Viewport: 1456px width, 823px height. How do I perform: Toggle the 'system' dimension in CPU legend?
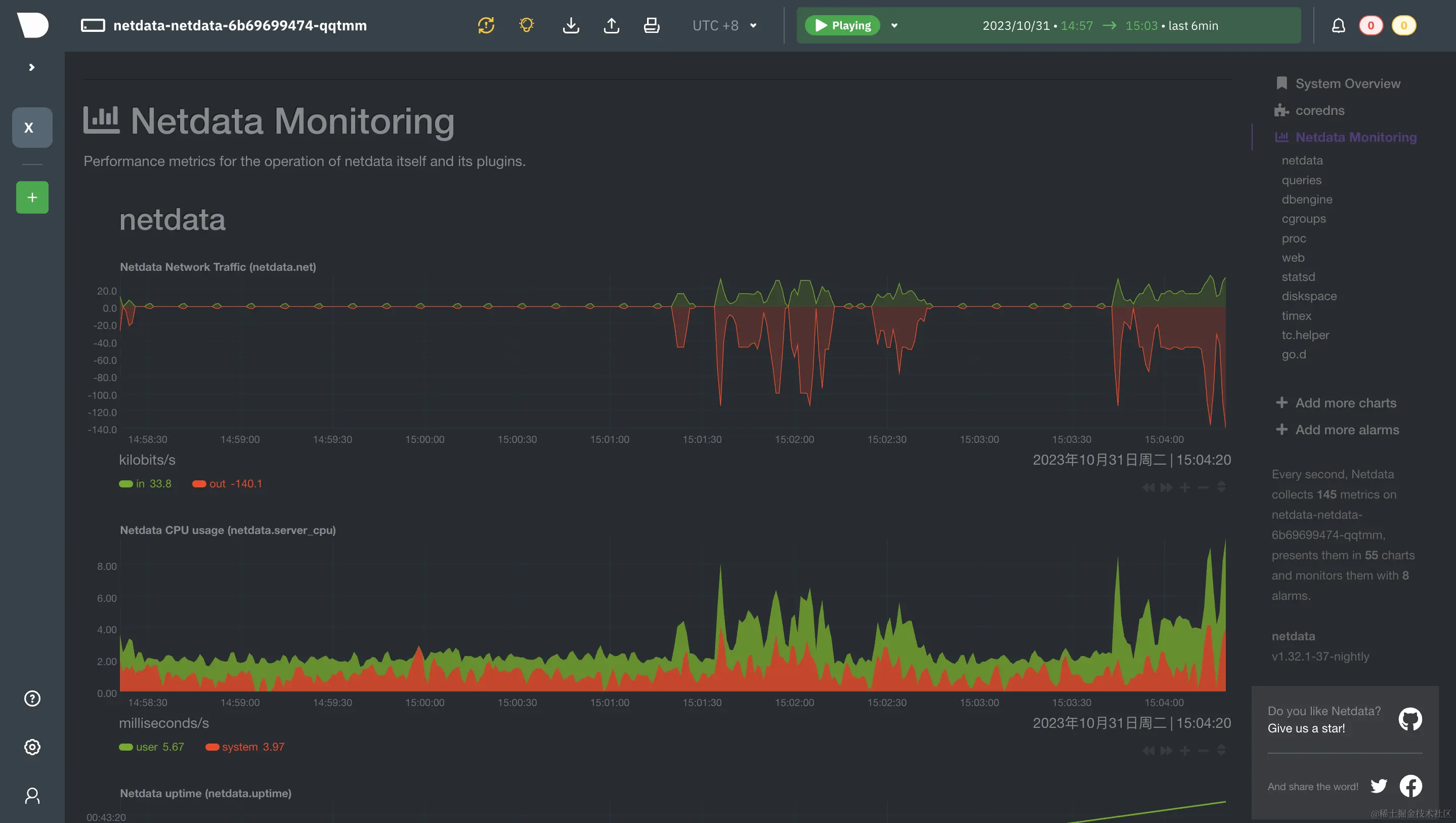(x=240, y=747)
